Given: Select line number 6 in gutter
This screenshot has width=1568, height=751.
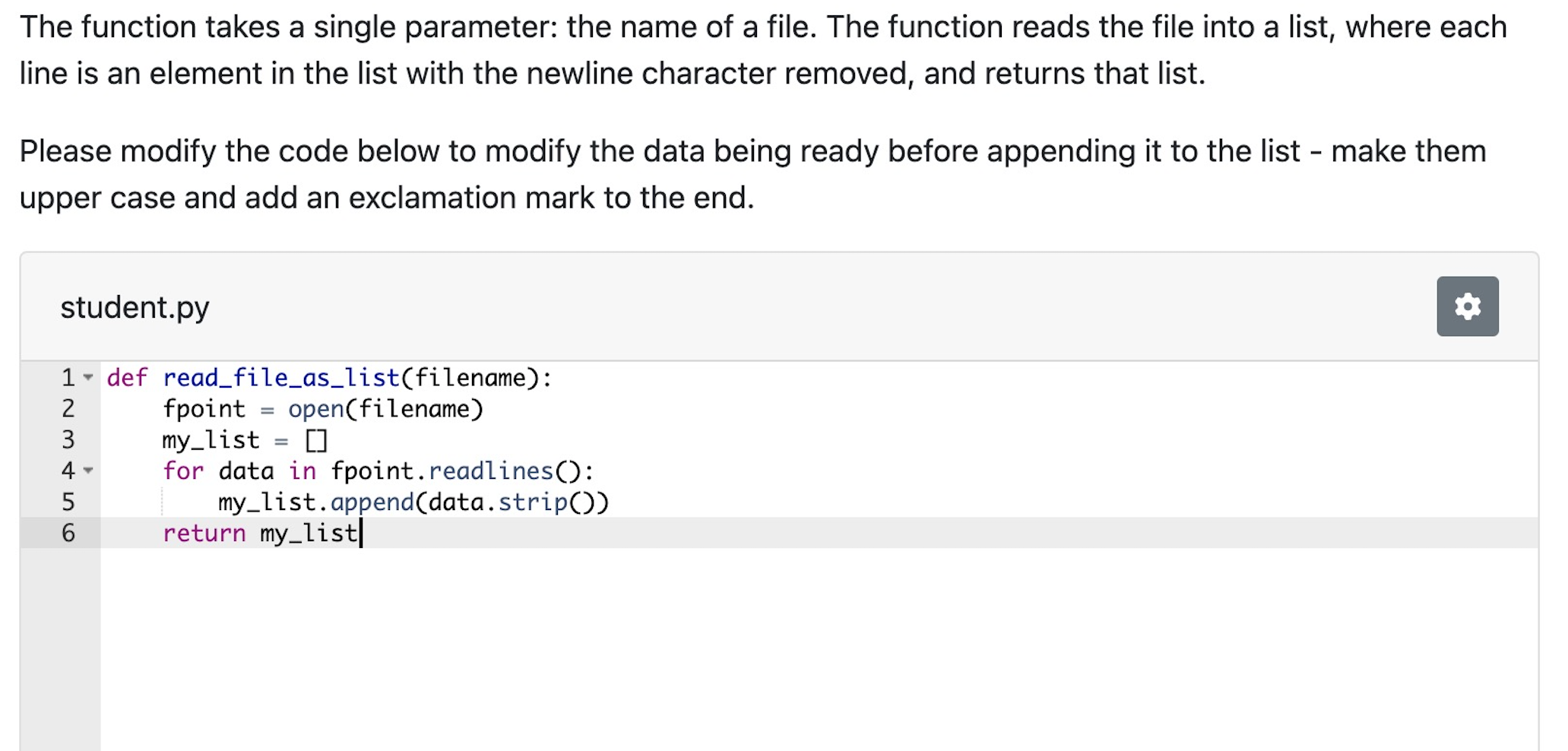Looking at the screenshot, I should [x=68, y=533].
